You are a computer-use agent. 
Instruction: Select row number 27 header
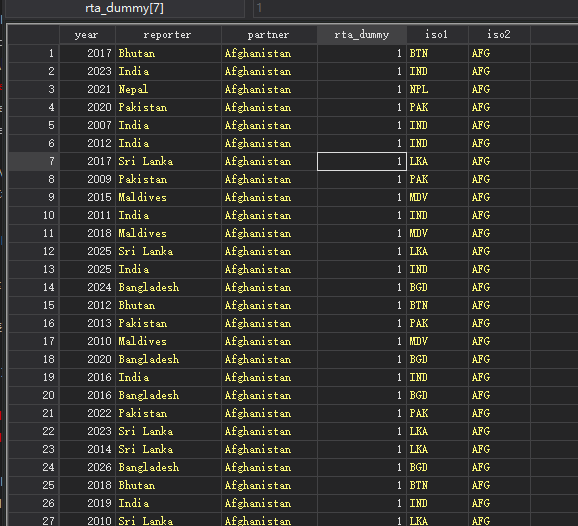tap(34, 520)
